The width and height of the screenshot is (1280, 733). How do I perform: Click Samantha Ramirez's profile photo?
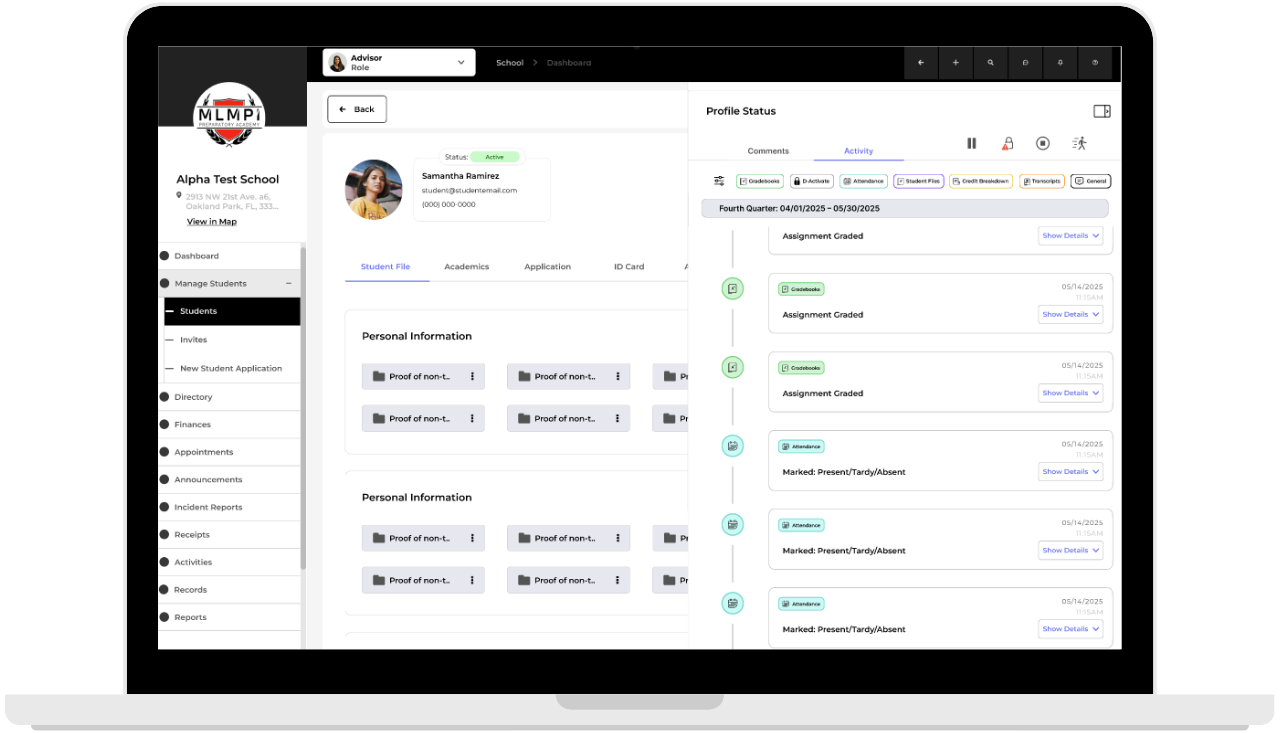373,189
